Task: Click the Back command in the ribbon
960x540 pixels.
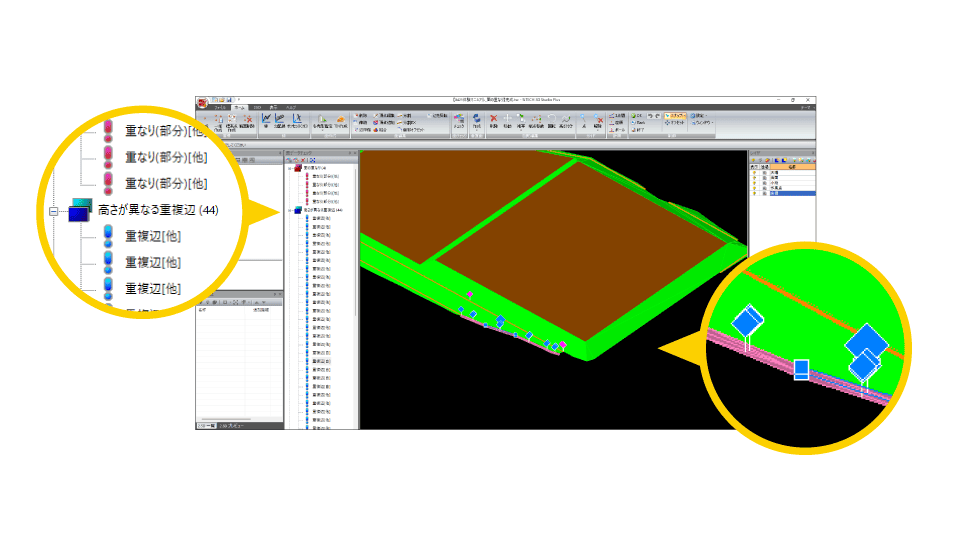Action: [637, 122]
